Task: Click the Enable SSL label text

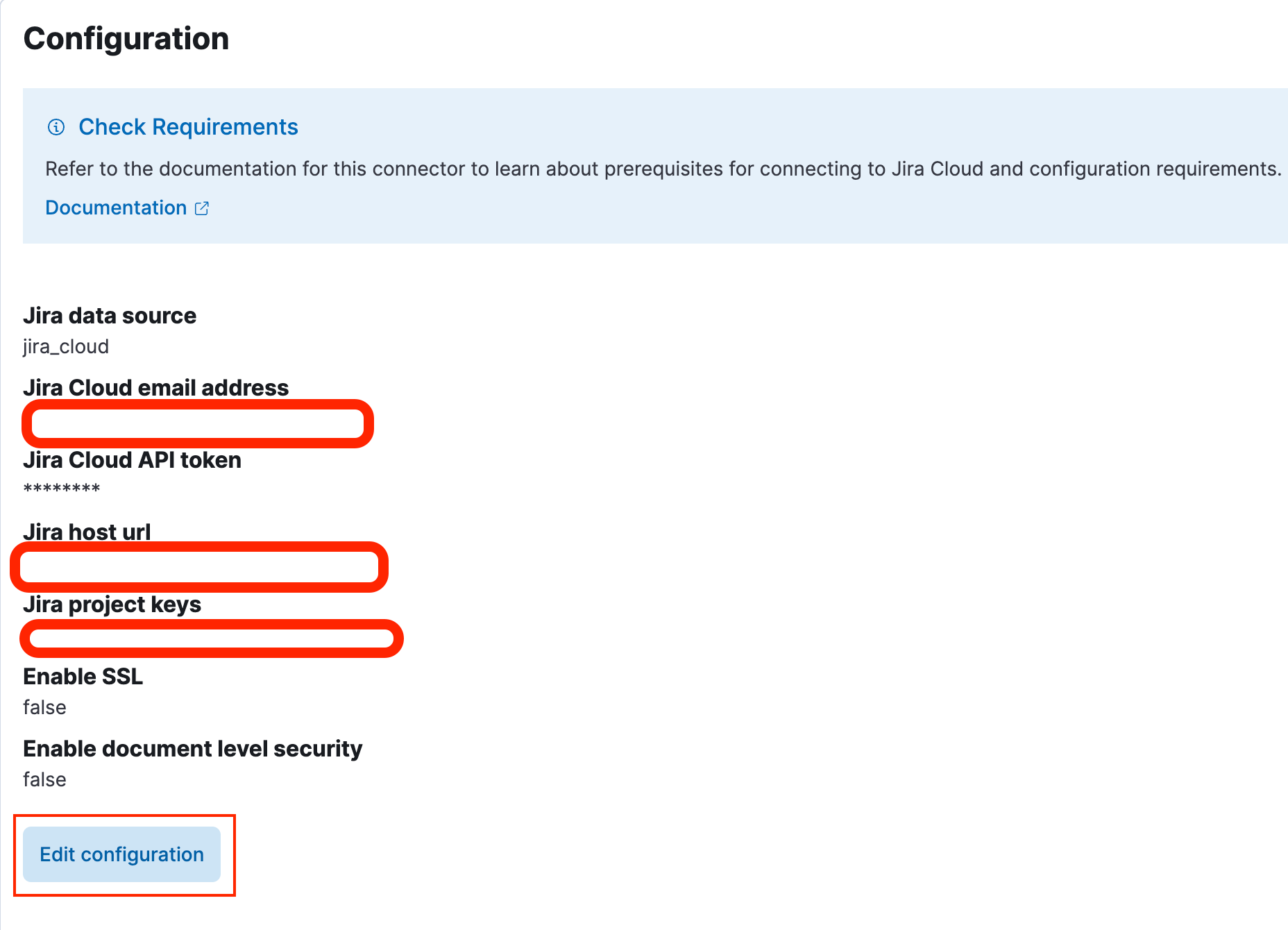Action: pyautogui.click(x=83, y=677)
